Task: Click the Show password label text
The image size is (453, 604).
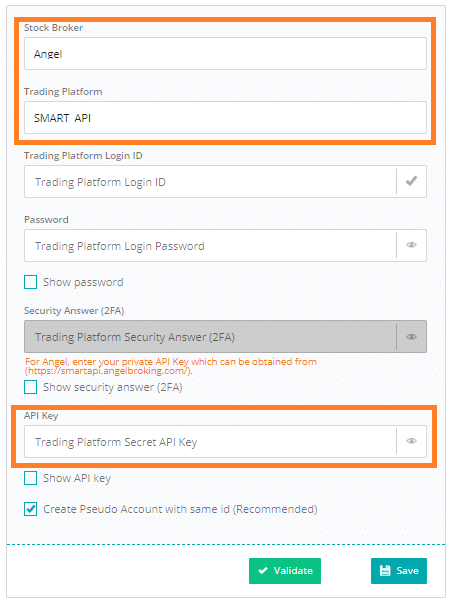Action: pyautogui.click(x=83, y=282)
